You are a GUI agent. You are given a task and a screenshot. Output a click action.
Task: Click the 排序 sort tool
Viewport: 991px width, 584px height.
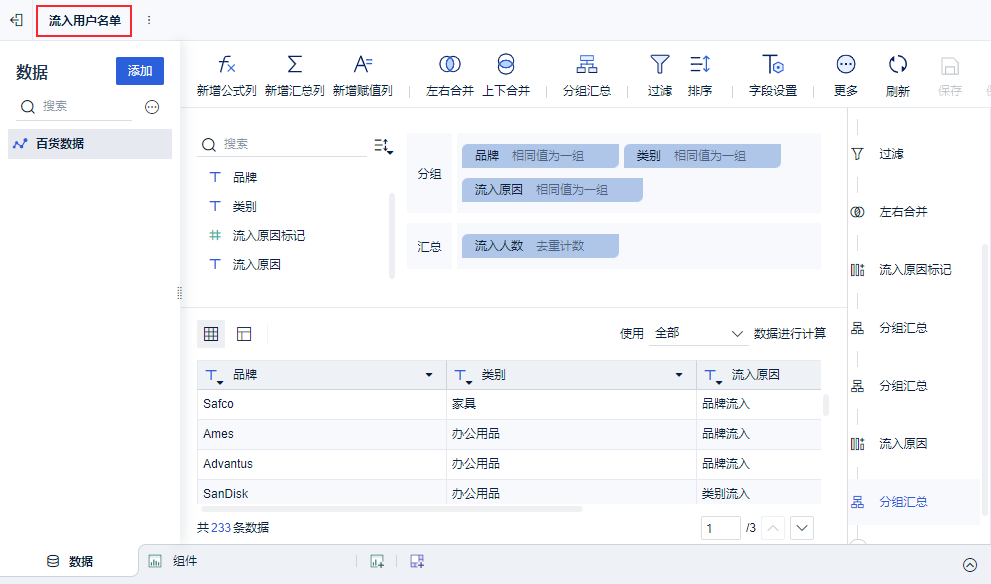700,76
